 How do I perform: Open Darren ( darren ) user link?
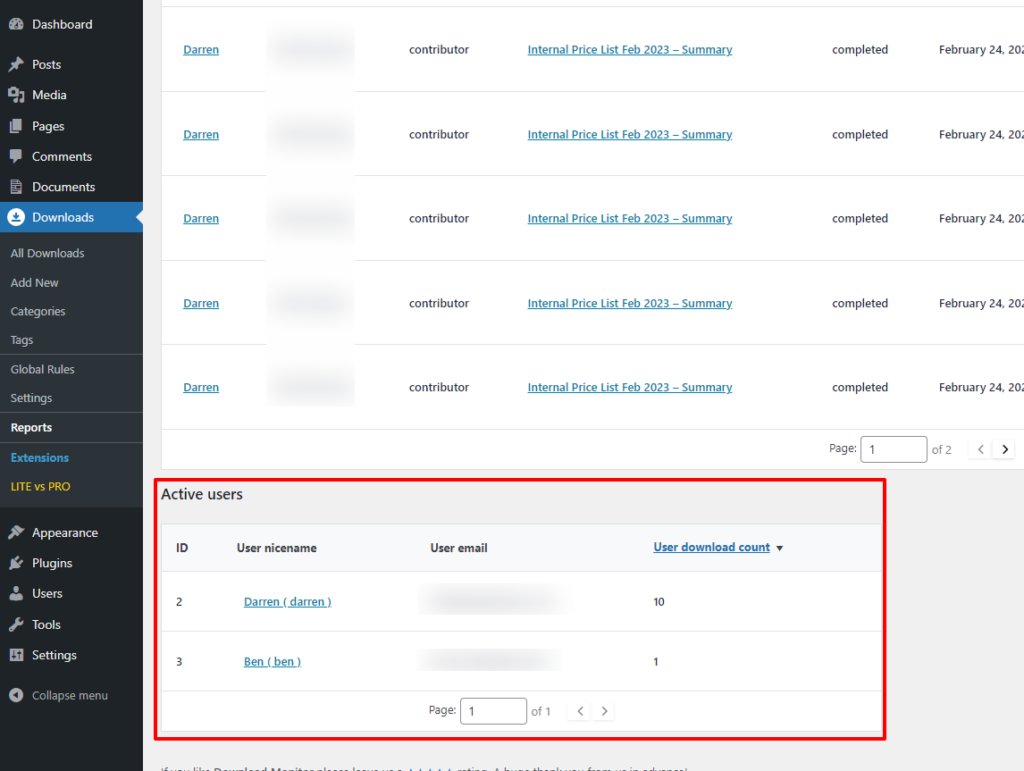point(287,601)
